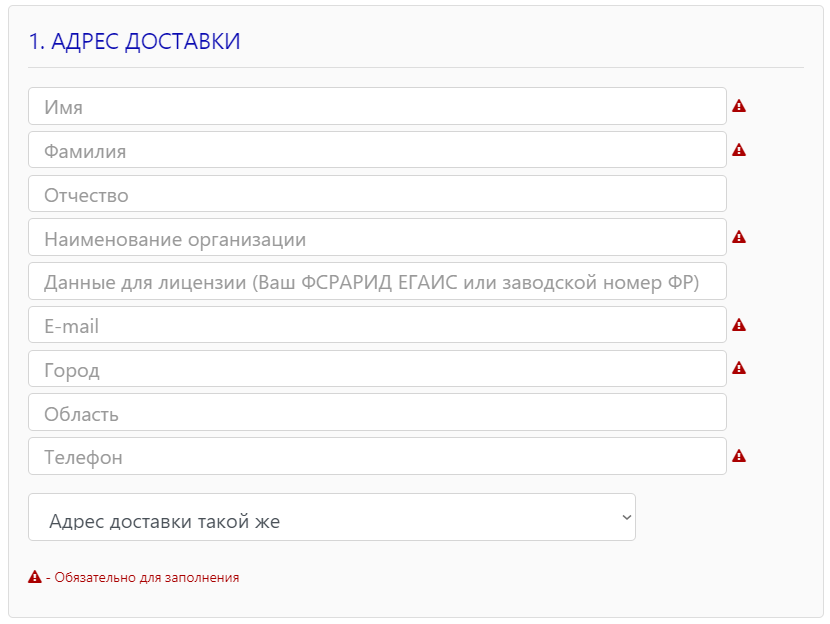Focus the Телефон input field

pyautogui.click(x=377, y=456)
